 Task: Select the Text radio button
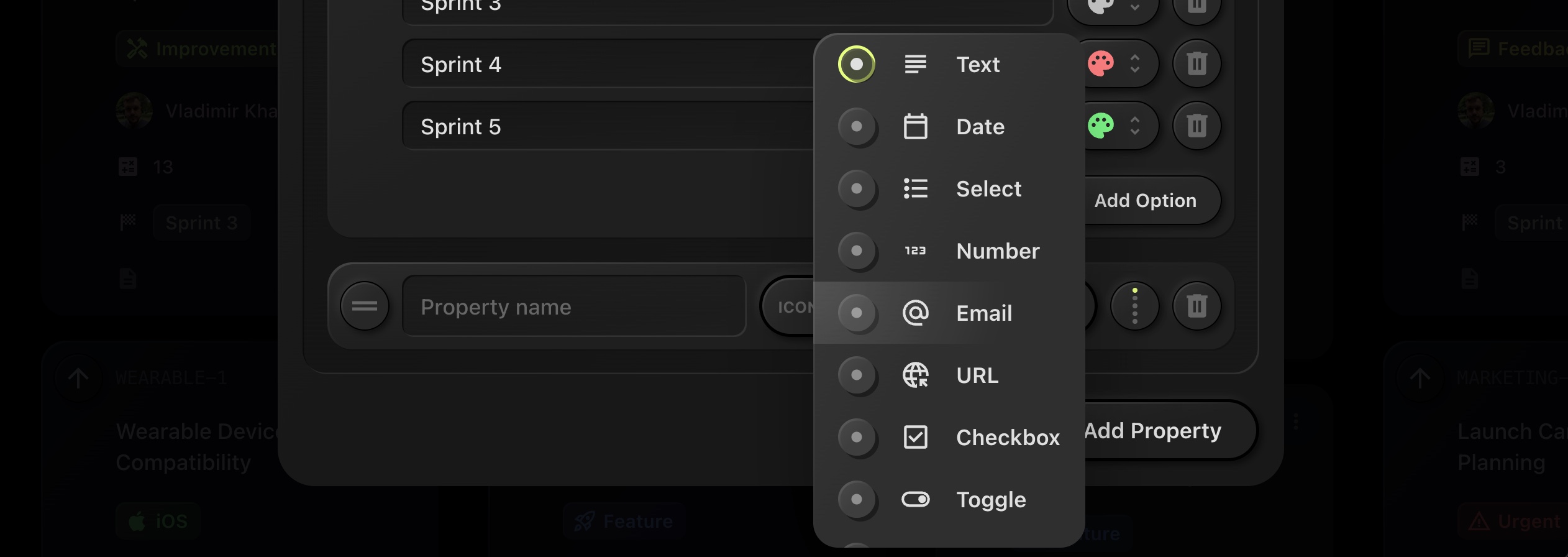tap(857, 64)
